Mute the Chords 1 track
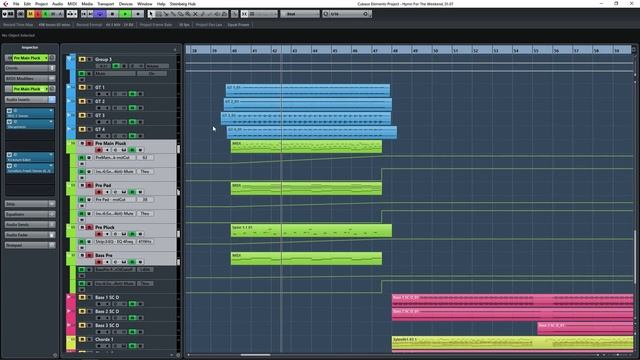Viewport: 640px width, 360px height. point(82,339)
